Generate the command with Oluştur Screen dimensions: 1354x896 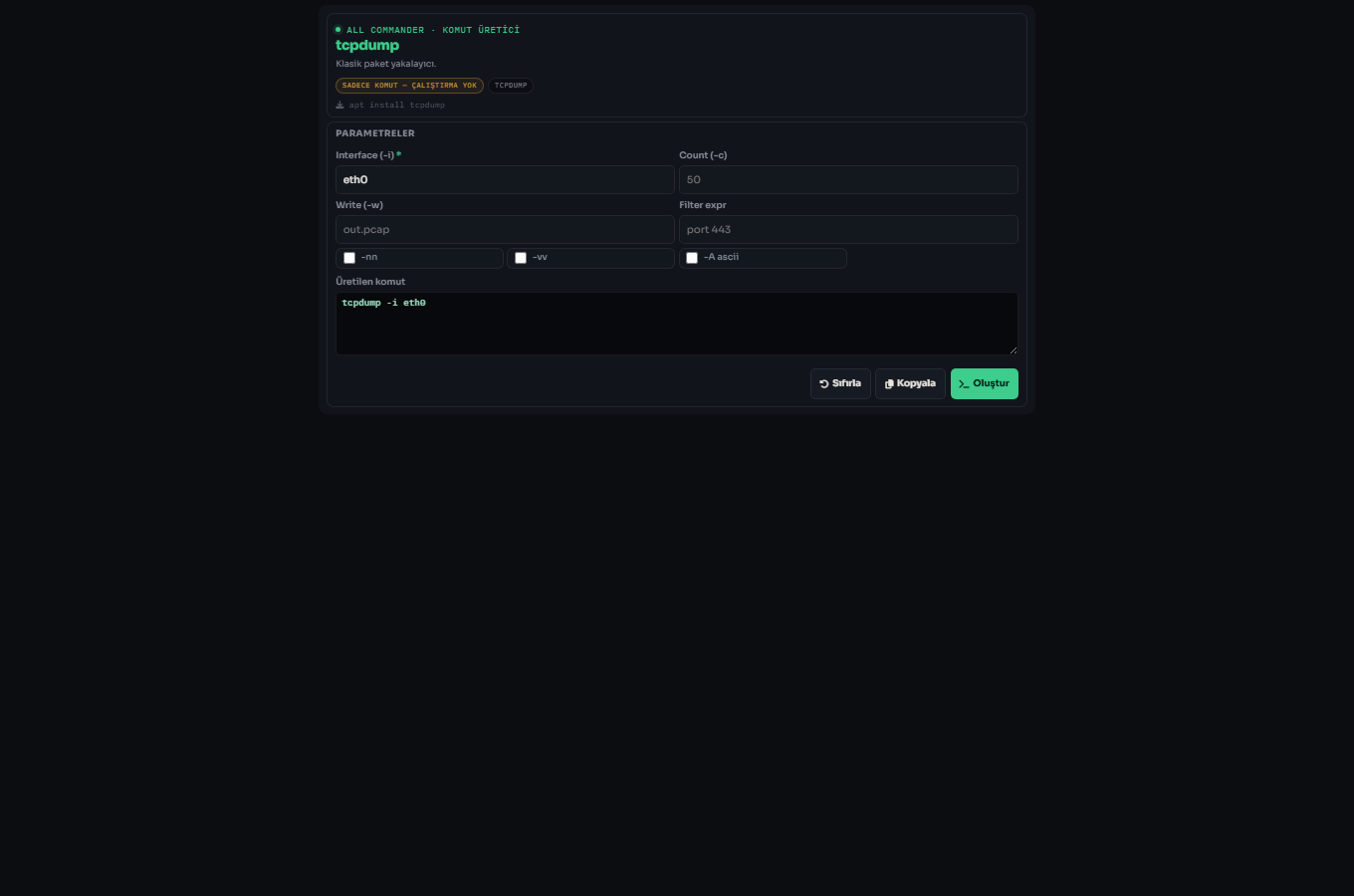985,384
